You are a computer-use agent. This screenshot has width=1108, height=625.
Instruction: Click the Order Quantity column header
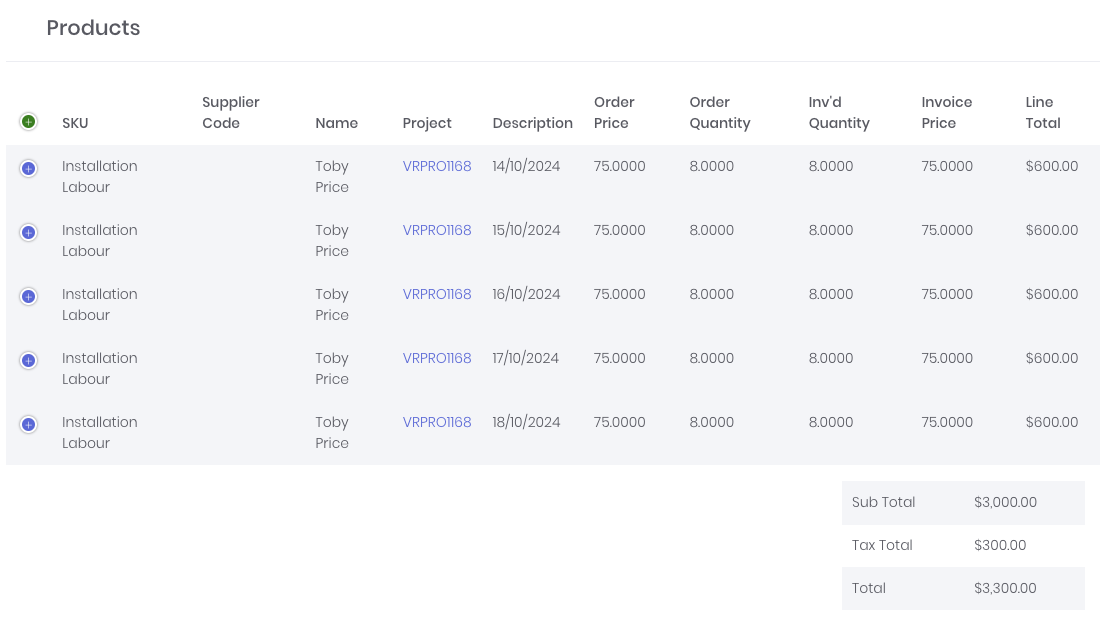click(x=720, y=113)
